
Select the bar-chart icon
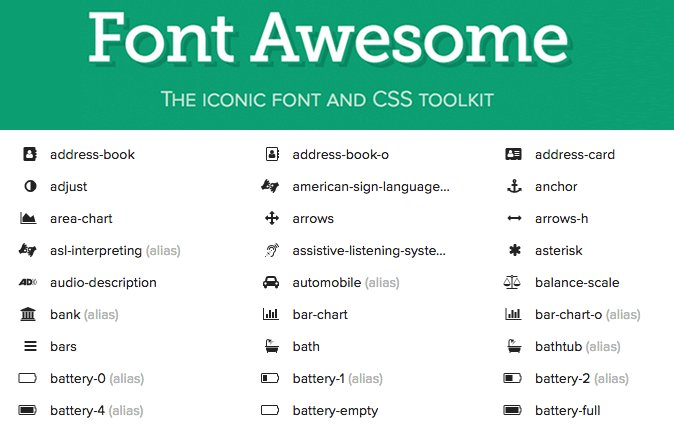[271, 314]
